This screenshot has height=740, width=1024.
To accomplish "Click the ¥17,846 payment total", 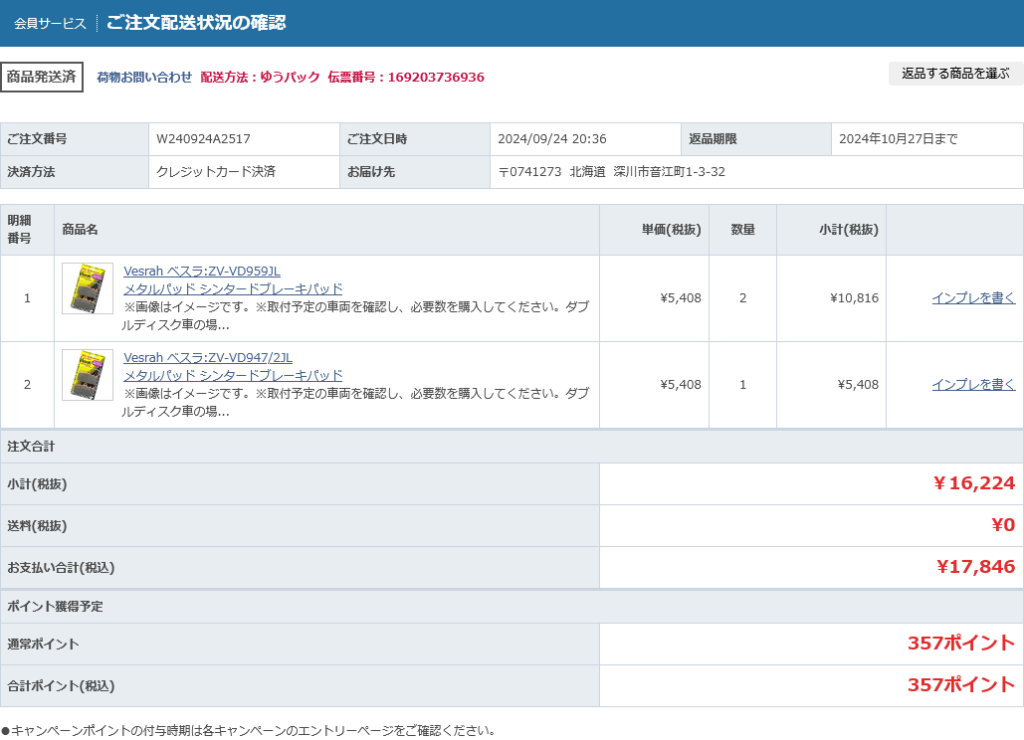I will click(x=975, y=567).
